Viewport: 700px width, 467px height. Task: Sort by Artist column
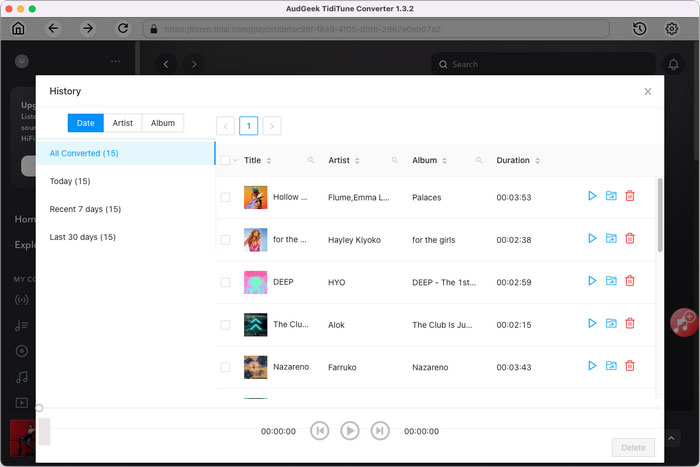pyautogui.click(x=357, y=161)
